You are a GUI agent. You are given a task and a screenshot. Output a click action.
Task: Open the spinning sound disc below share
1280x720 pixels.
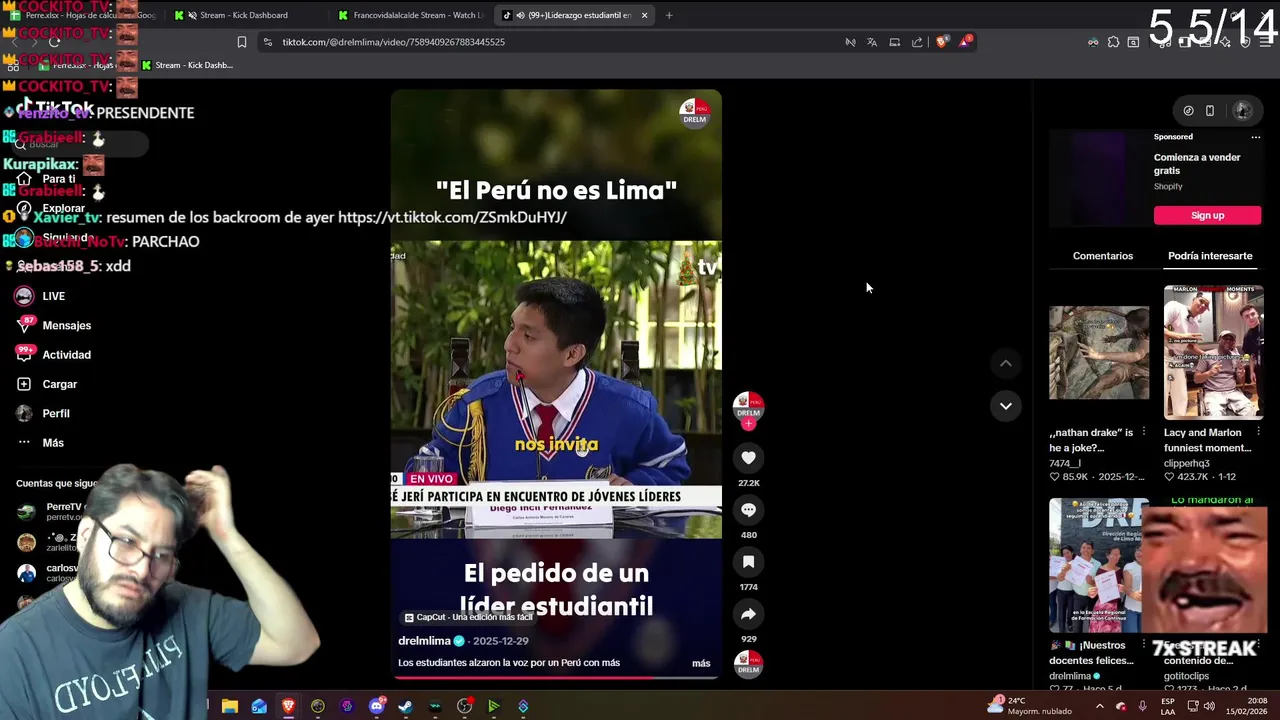(748, 663)
